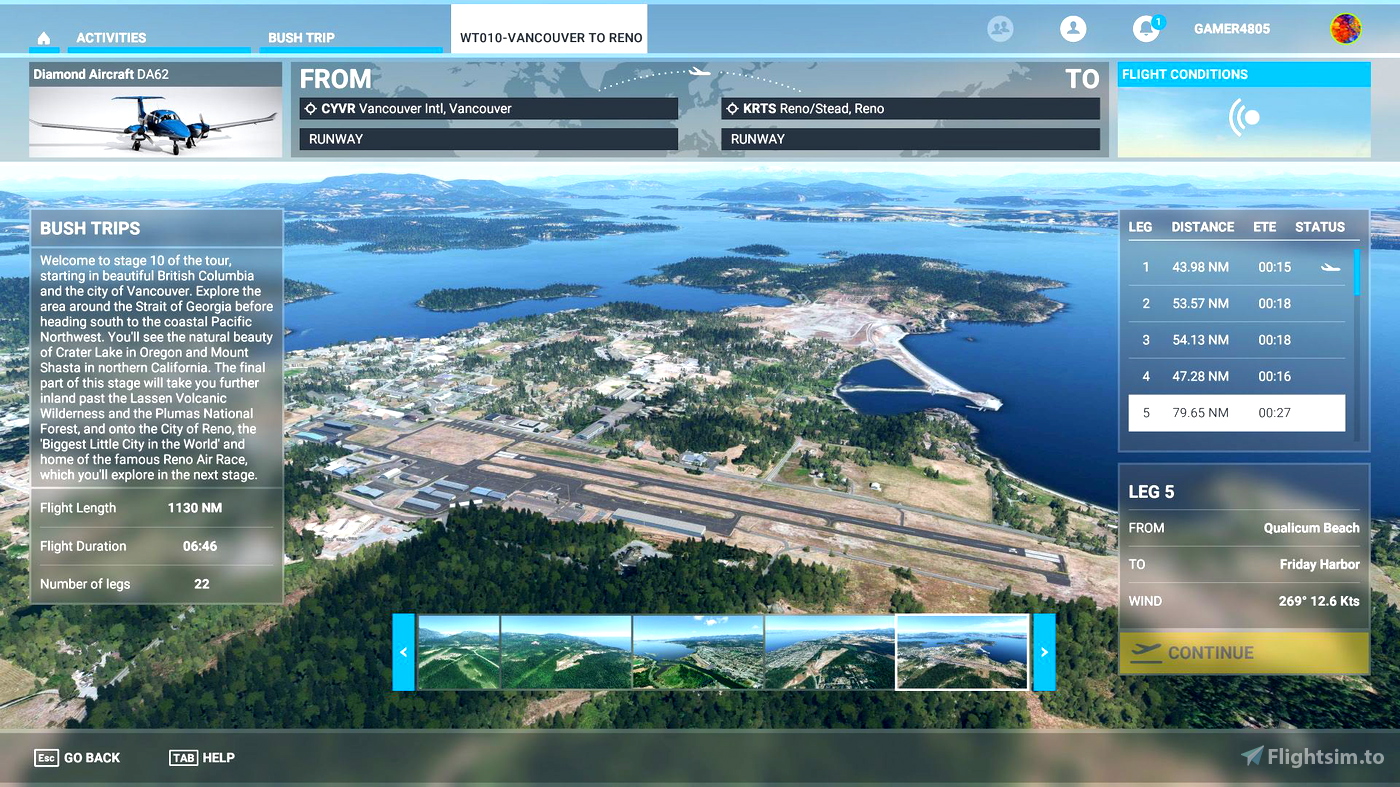The height and width of the screenshot is (787, 1400).
Task: Click the Flight Duration 06:46 value
Action: (x=200, y=546)
